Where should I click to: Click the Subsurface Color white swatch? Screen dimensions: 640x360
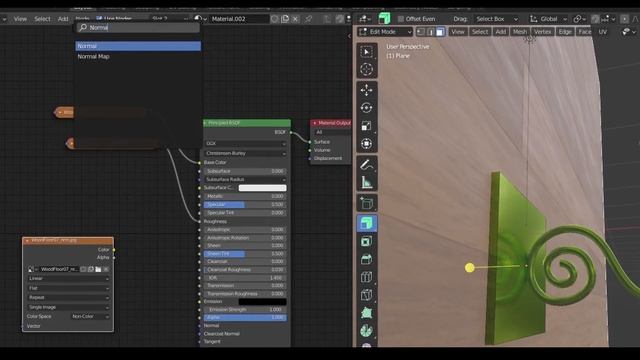tap(262, 188)
